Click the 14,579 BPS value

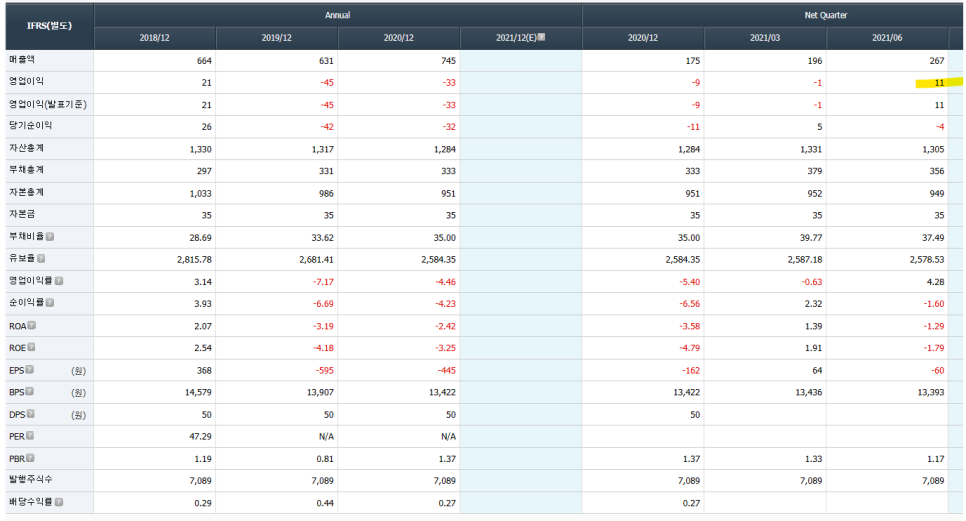(198, 392)
